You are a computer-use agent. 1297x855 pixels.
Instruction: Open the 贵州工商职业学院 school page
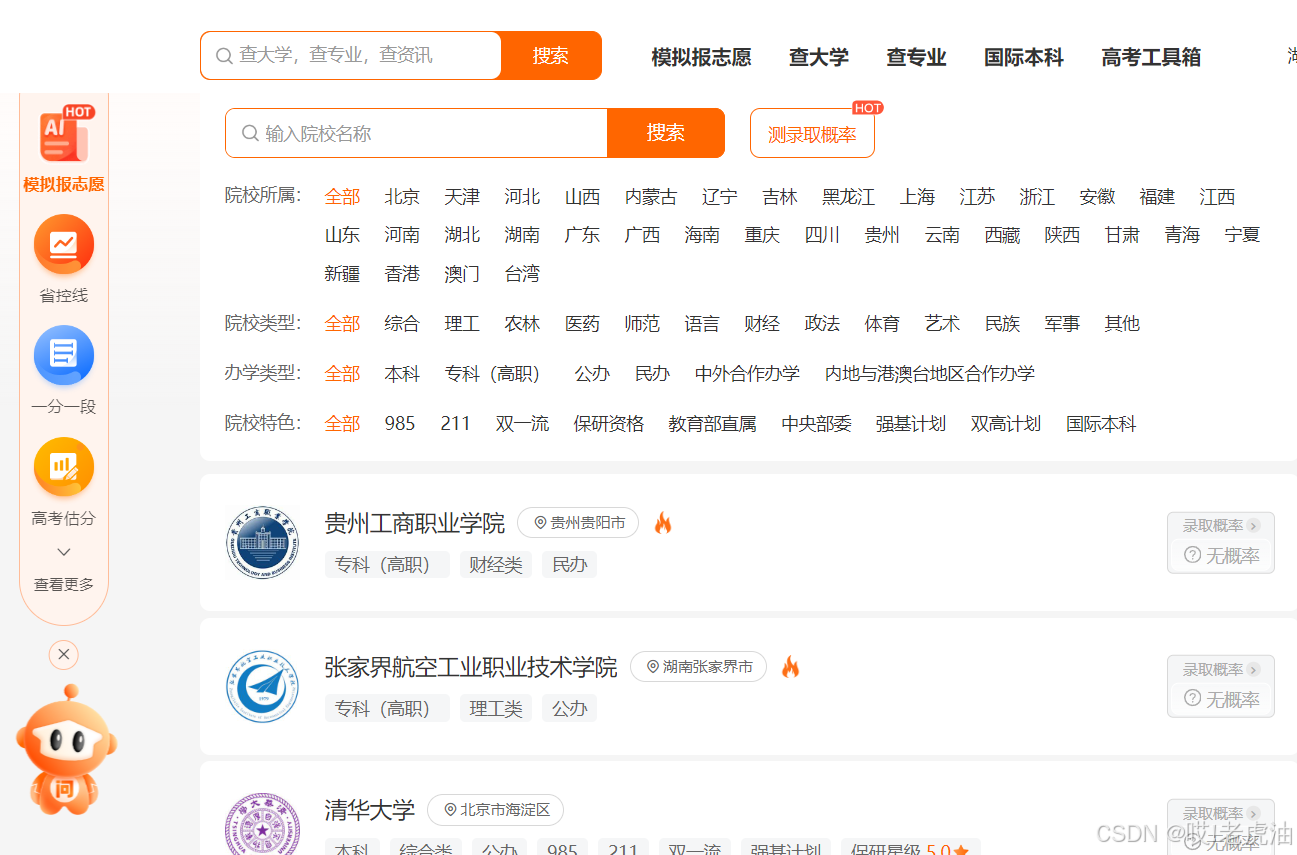tap(415, 523)
